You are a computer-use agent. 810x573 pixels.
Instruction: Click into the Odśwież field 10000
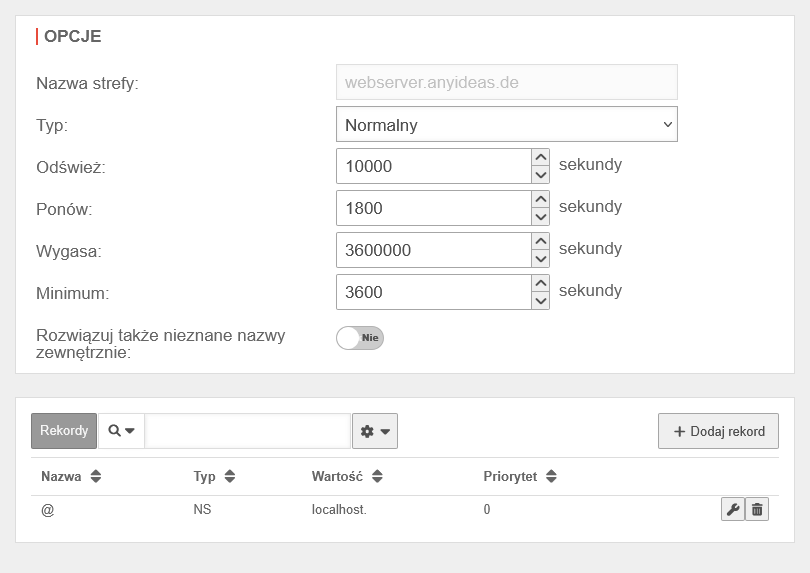[x=434, y=166]
